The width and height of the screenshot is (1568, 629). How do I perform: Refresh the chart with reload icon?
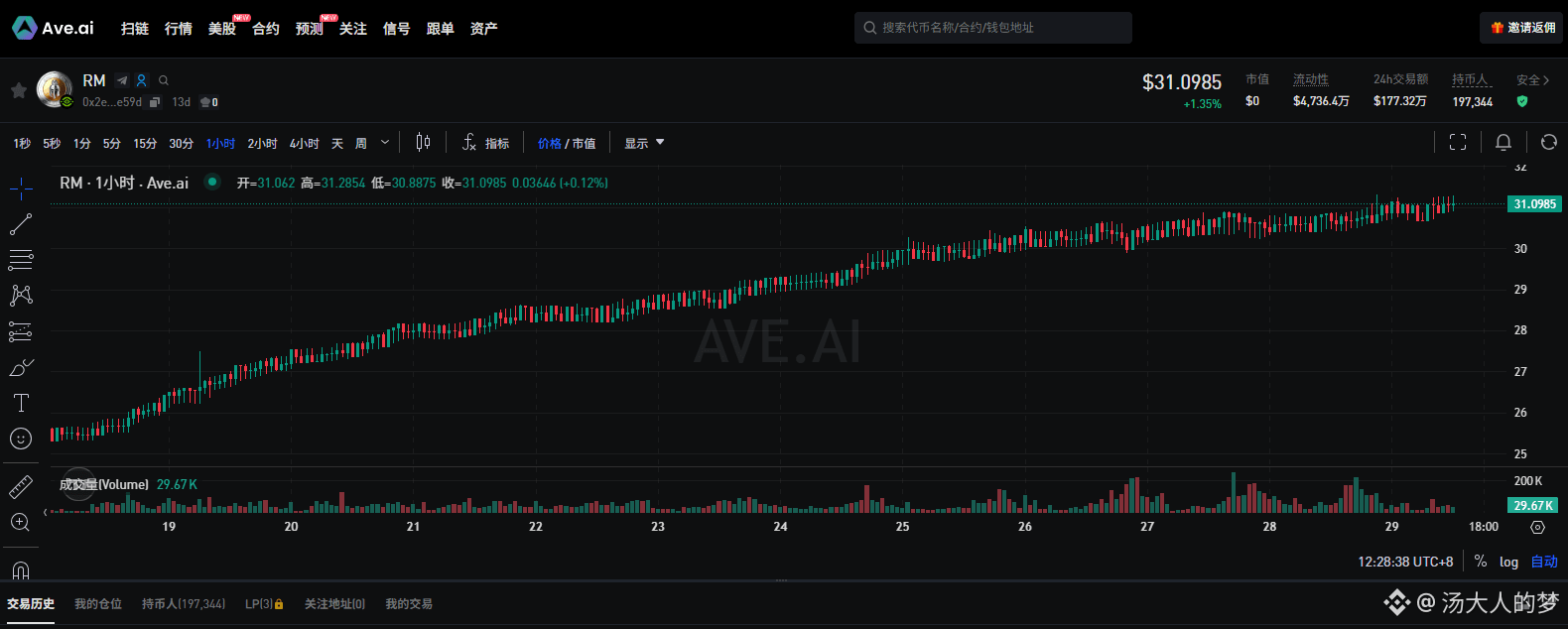point(1548,142)
